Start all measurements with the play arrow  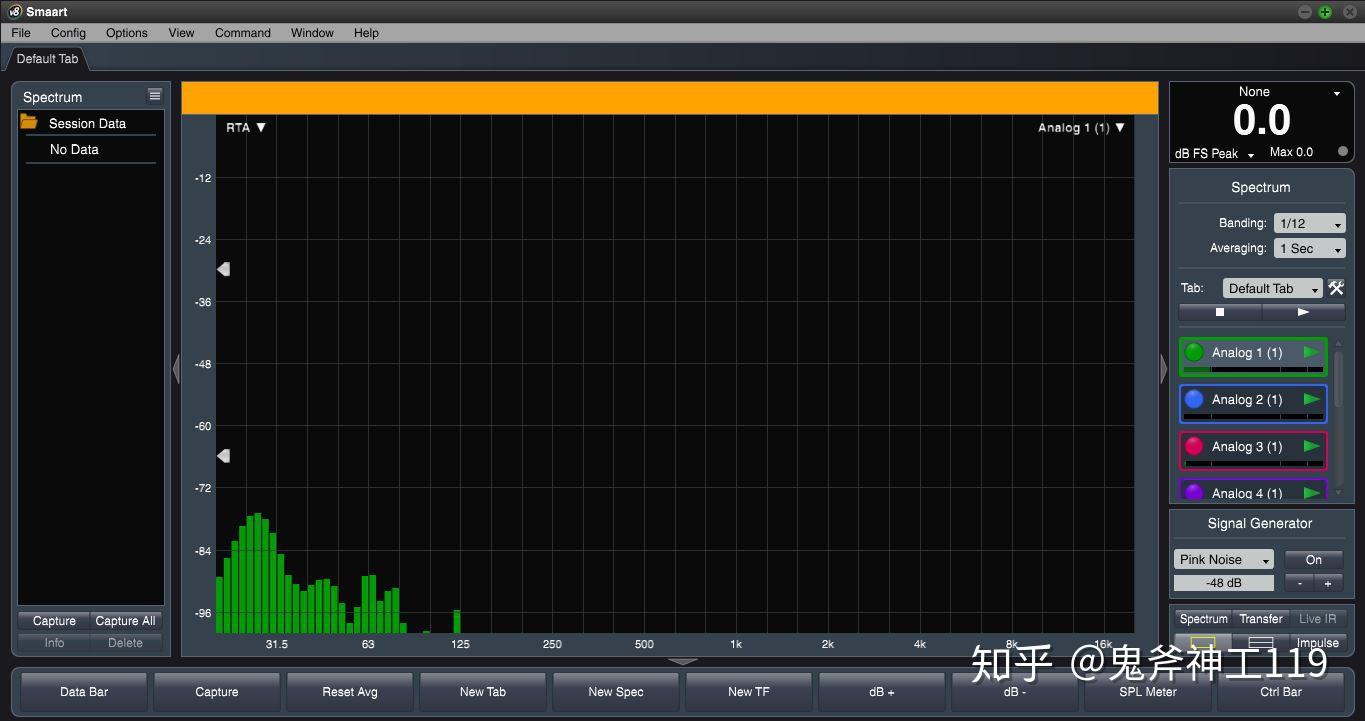(1303, 312)
